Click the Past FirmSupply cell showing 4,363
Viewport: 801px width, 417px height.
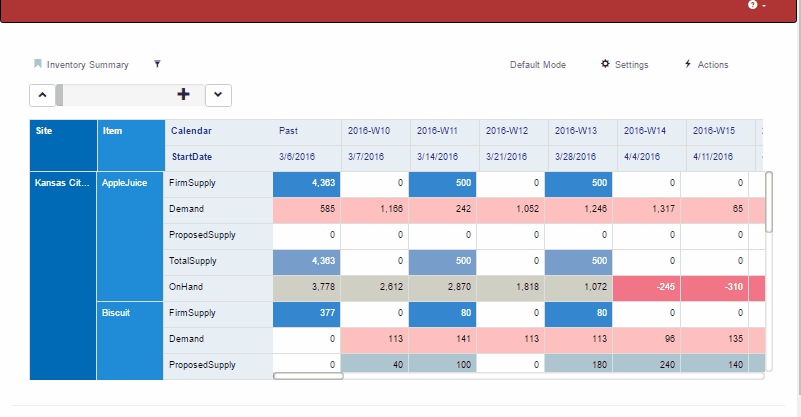pyautogui.click(x=307, y=183)
